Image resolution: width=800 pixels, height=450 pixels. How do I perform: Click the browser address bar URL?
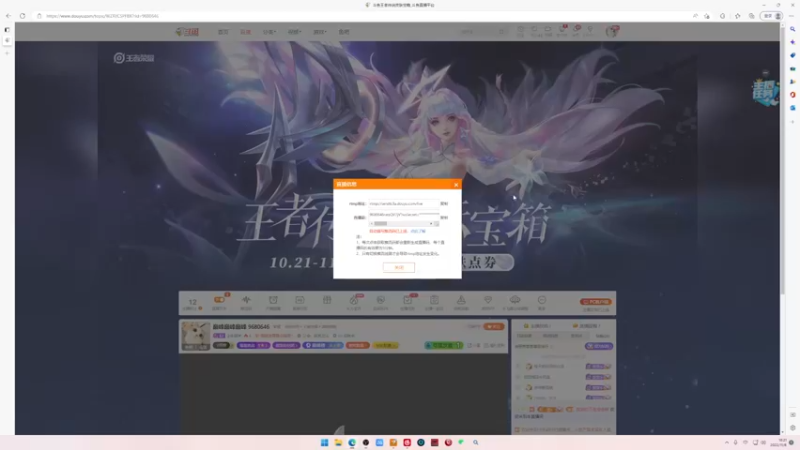[x=102, y=16]
